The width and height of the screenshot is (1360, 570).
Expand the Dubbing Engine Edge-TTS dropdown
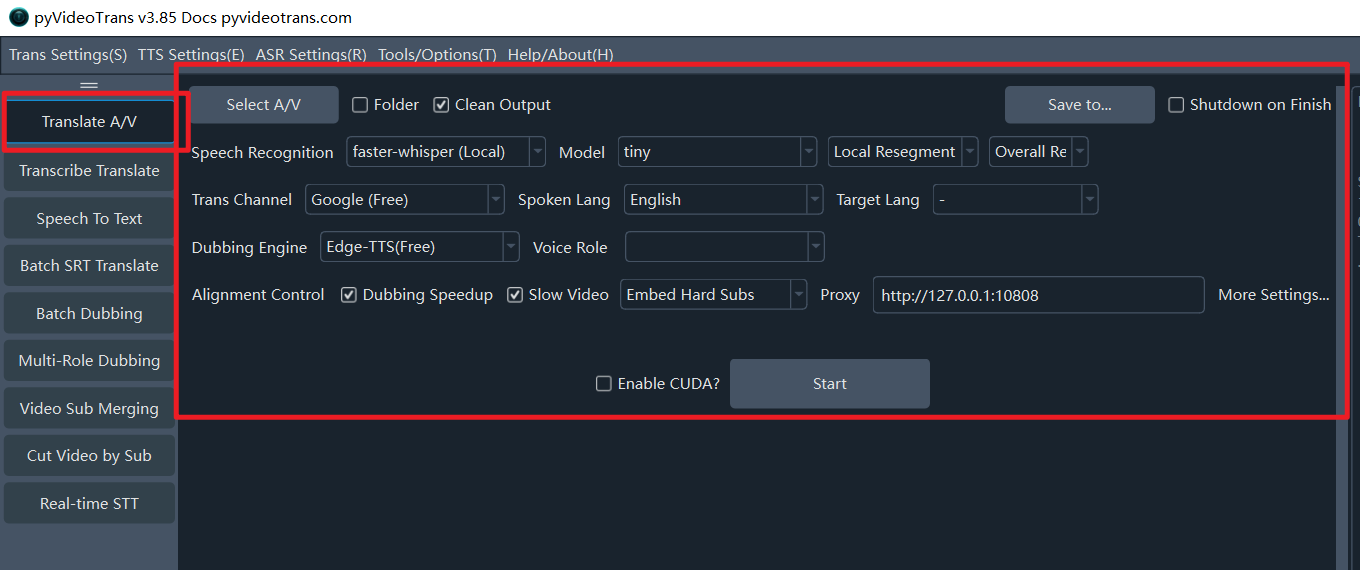pos(420,247)
